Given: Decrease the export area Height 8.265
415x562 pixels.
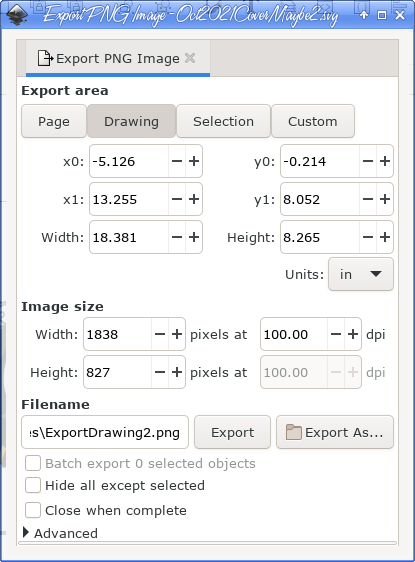Looking at the screenshot, I should 368,237.
